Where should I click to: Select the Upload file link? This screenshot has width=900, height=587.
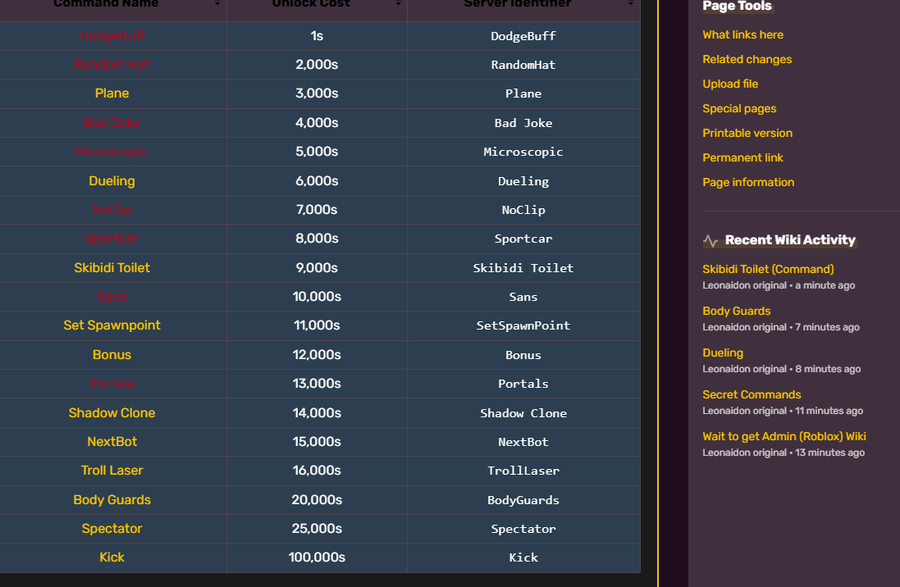click(x=730, y=84)
